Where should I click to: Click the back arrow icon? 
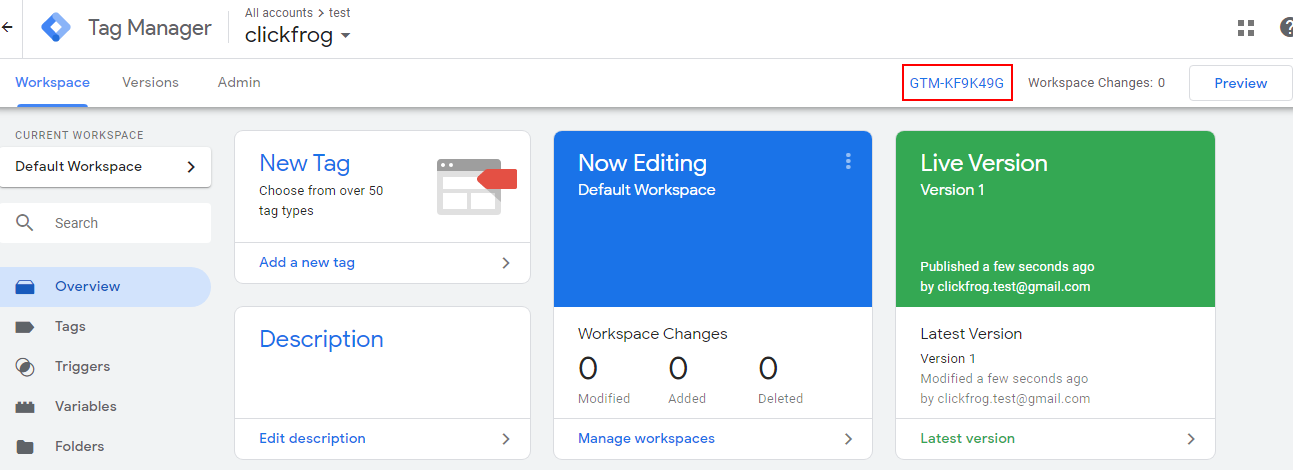7,28
